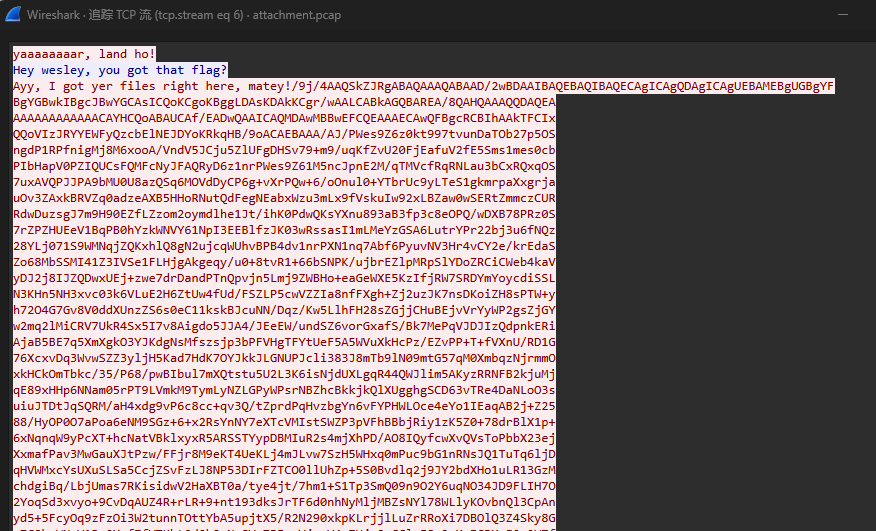Viewport: 876px width, 531px height.
Task: Click the line starting "uOv3ZAxkBRVZq0adzeAXB5HH"
Action: [284, 198]
